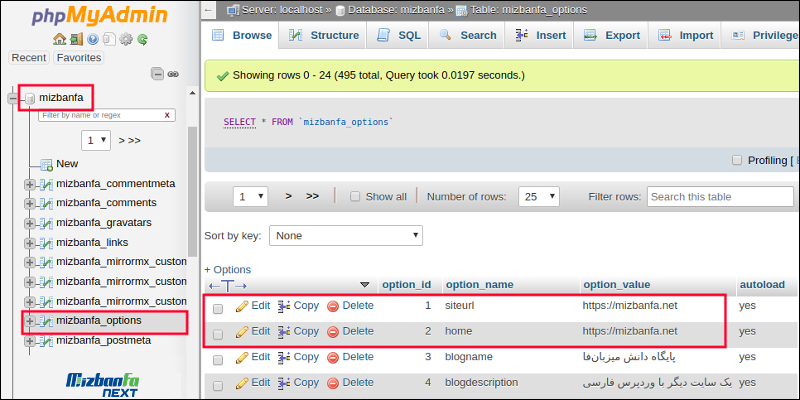800x400 pixels.
Task: Enable the Show all checkbox
Action: (355, 197)
